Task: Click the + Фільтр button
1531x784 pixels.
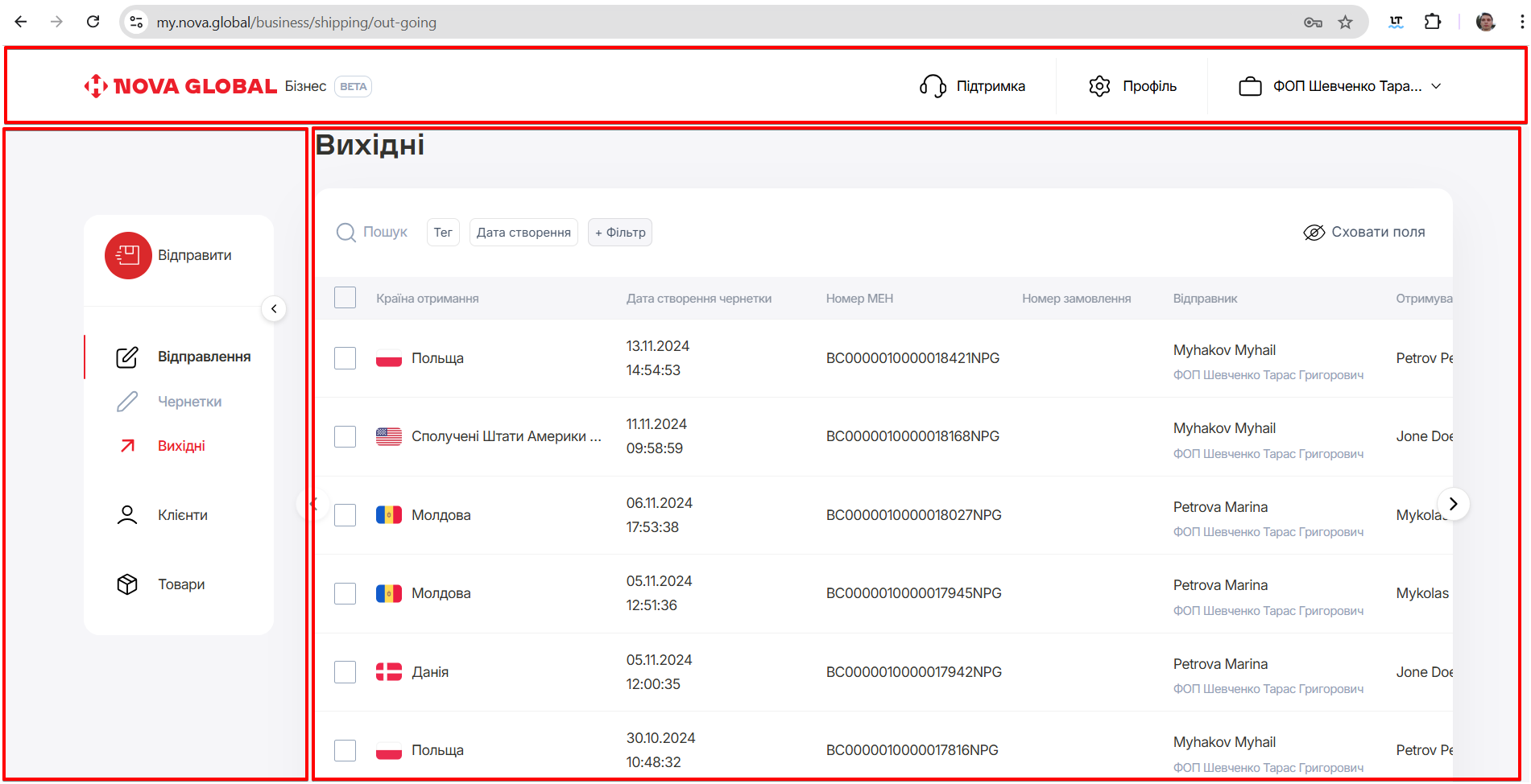Action: pyautogui.click(x=620, y=233)
